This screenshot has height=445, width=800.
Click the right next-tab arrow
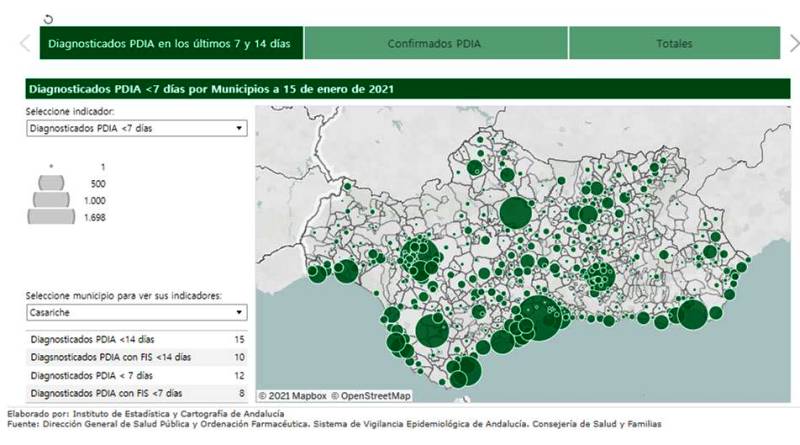pyautogui.click(x=793, y=43)
